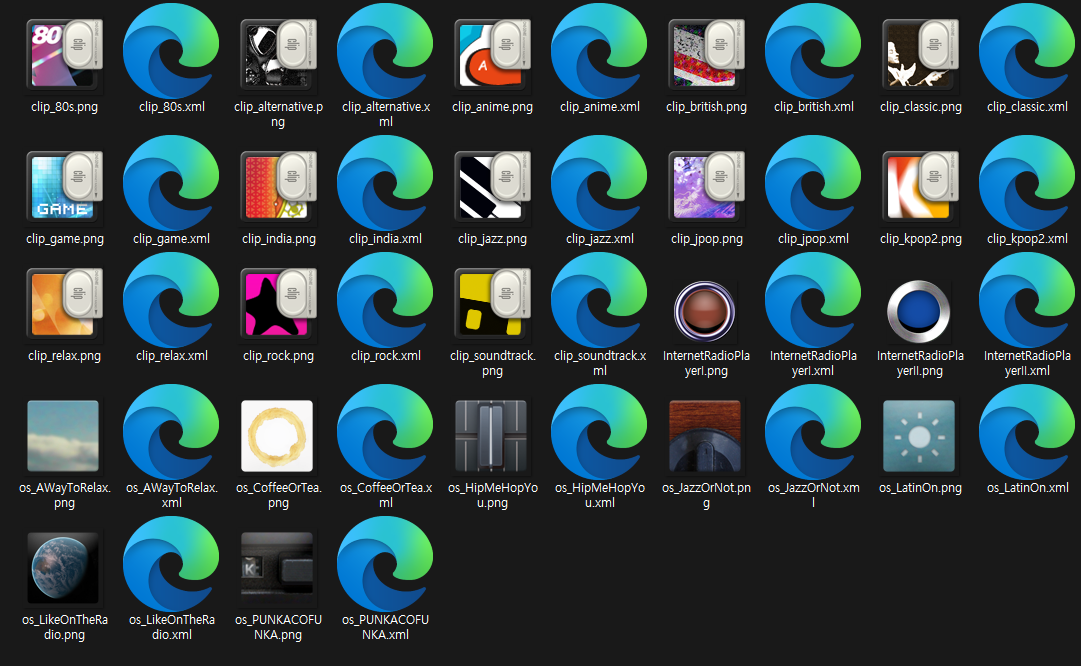Viewport: 1081px width, 666px height.
Task: Click the file name text "clip_british.xml"
Action: 814,107
